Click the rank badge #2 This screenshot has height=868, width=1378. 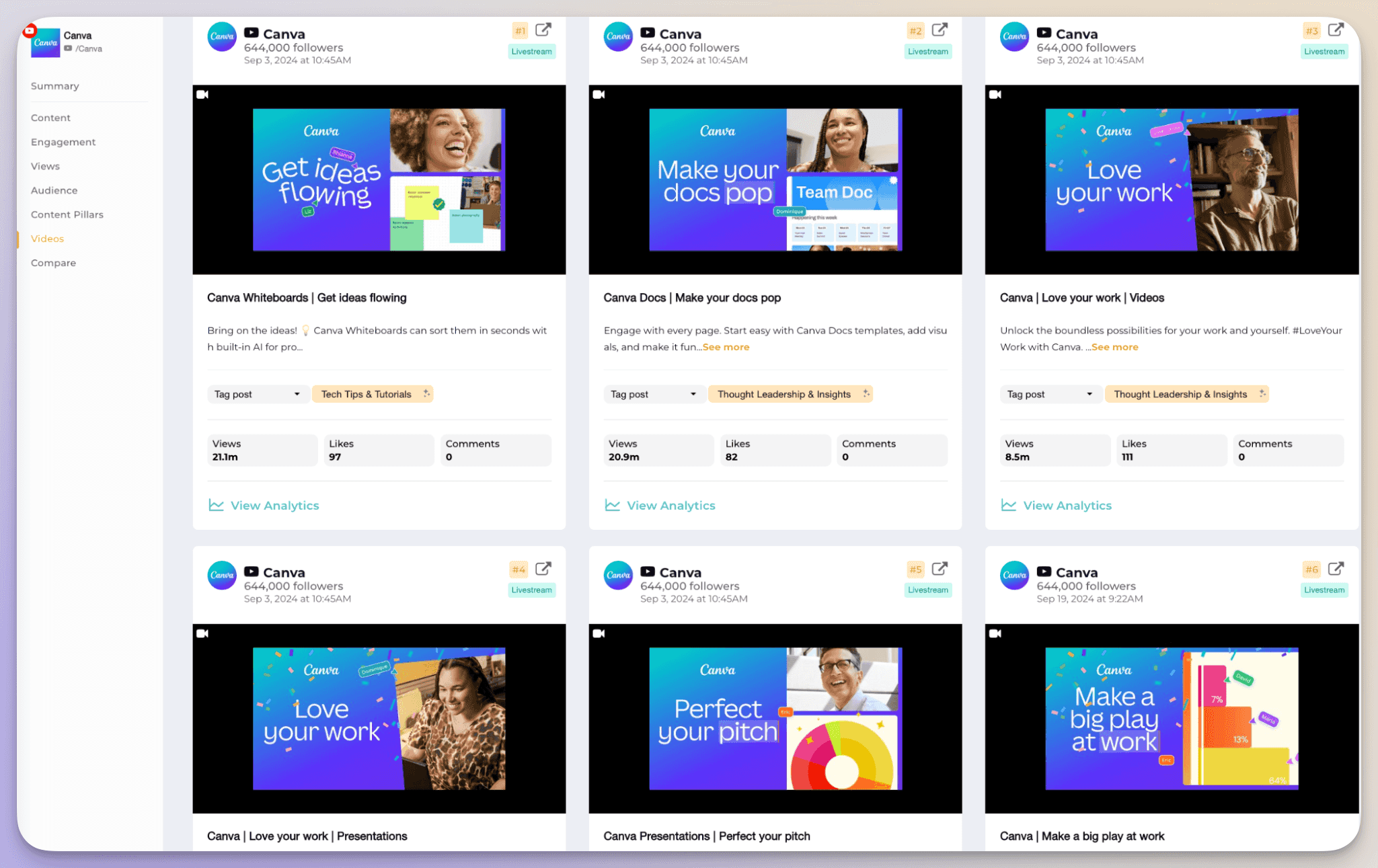[x=916, y=31]
